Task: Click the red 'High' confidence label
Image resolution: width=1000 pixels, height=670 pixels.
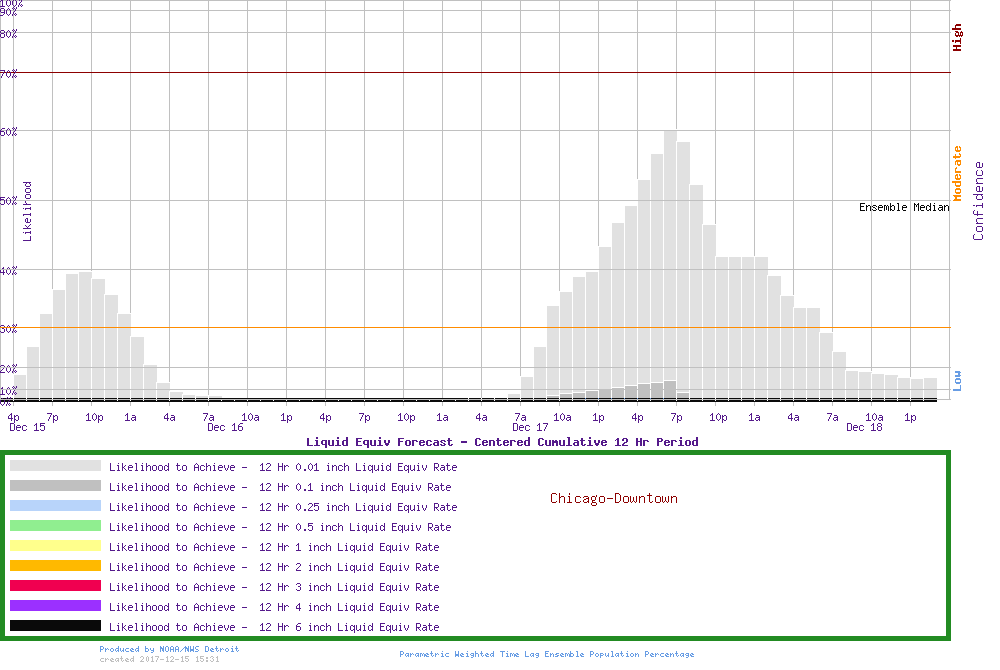Action: tap(957, 38)
